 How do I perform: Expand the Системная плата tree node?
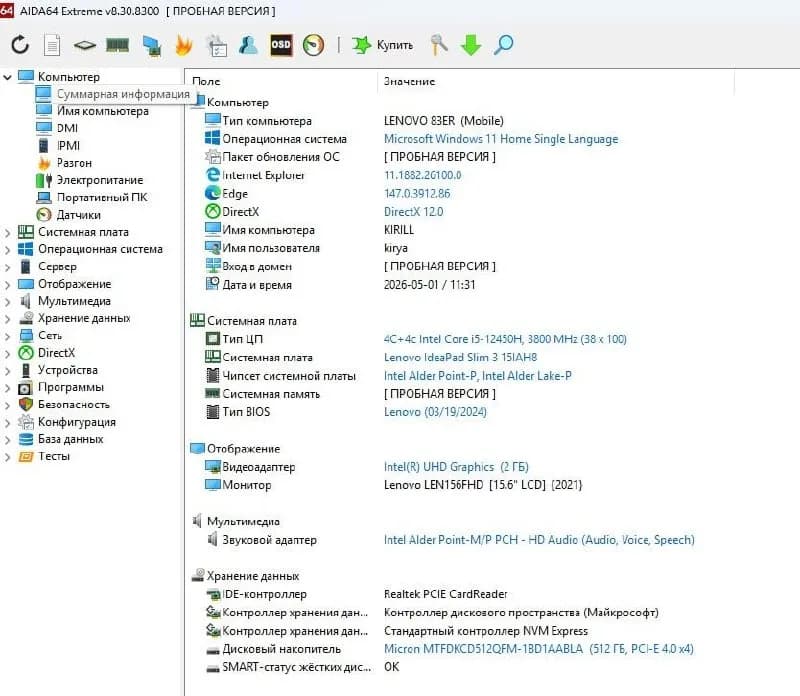click(x=7, y=233)
